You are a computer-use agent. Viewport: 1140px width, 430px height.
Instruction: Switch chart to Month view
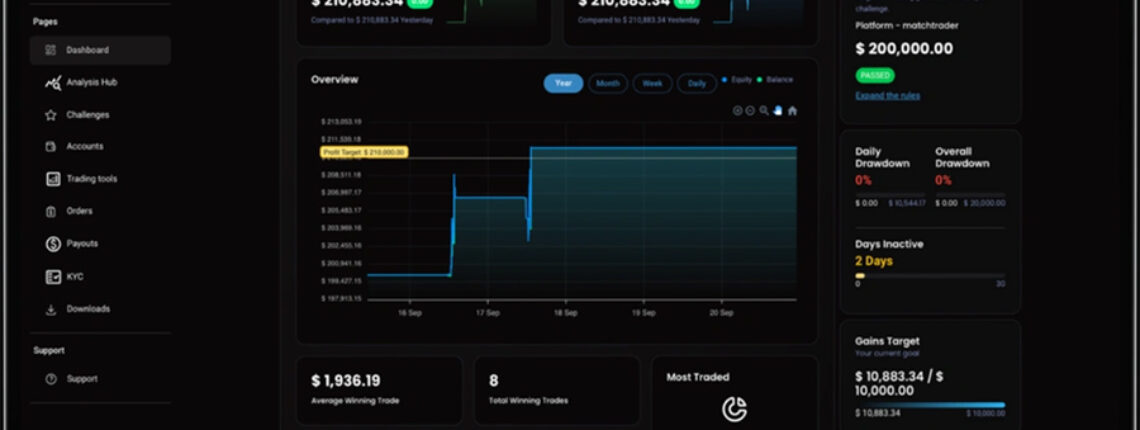(x=608, y=84)
